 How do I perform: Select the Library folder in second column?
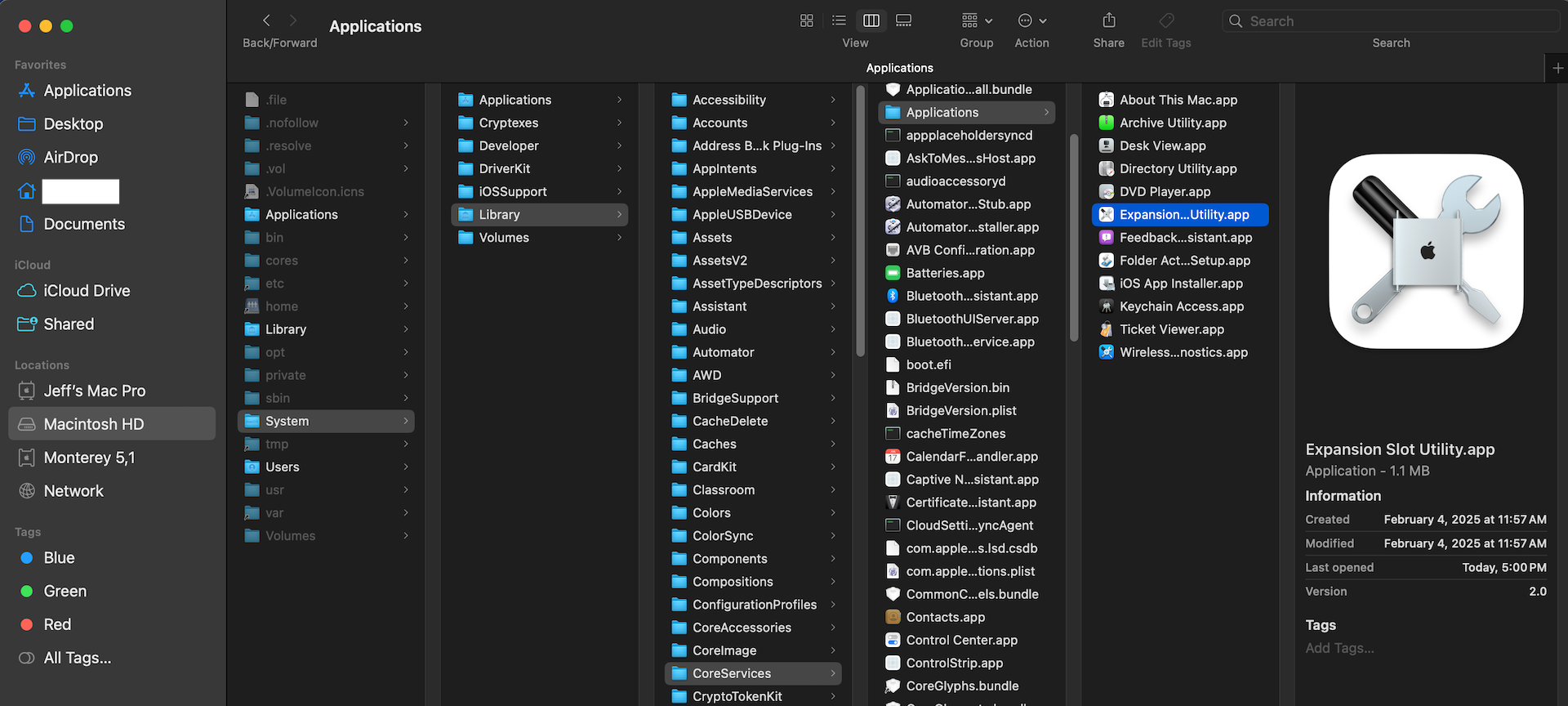coord(539,215)
